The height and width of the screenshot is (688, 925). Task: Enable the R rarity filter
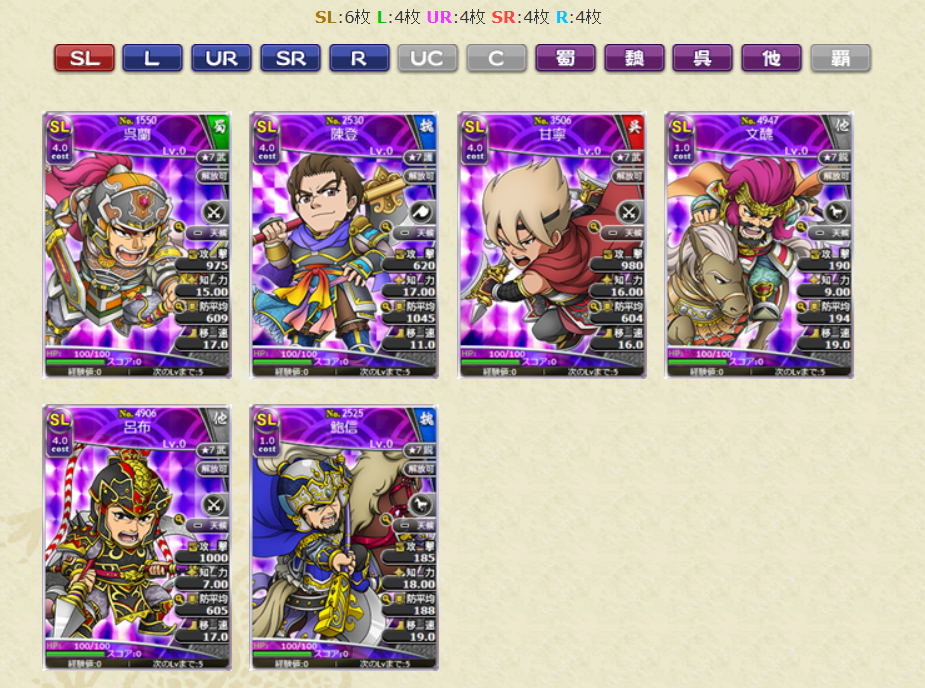[x=359, y=58]
